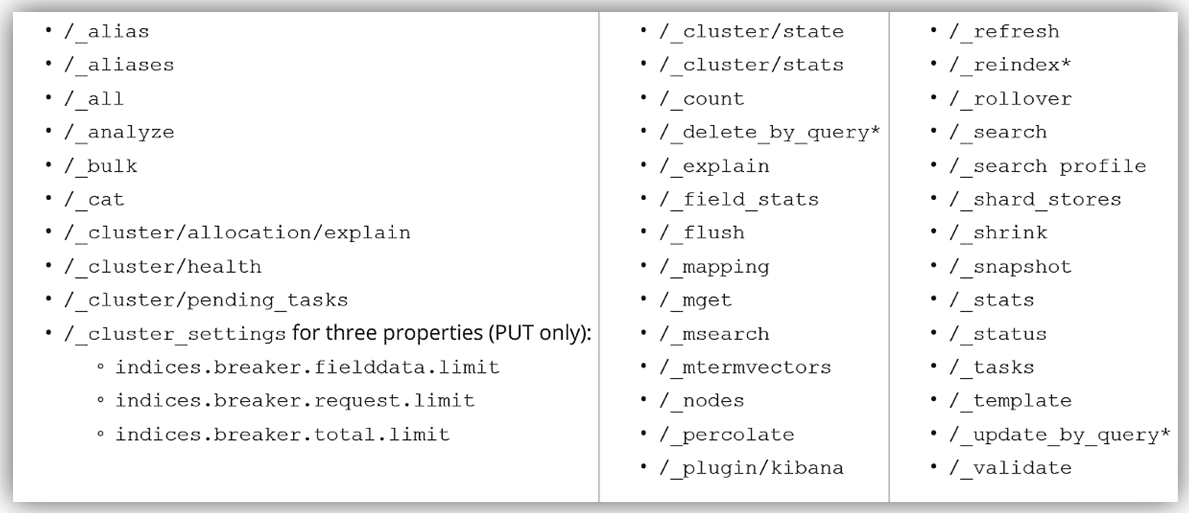The width and height of the screenshot is (1189, 513).
Task: Select the /_delete_by_query* item
Action: [x=769, y=132]
